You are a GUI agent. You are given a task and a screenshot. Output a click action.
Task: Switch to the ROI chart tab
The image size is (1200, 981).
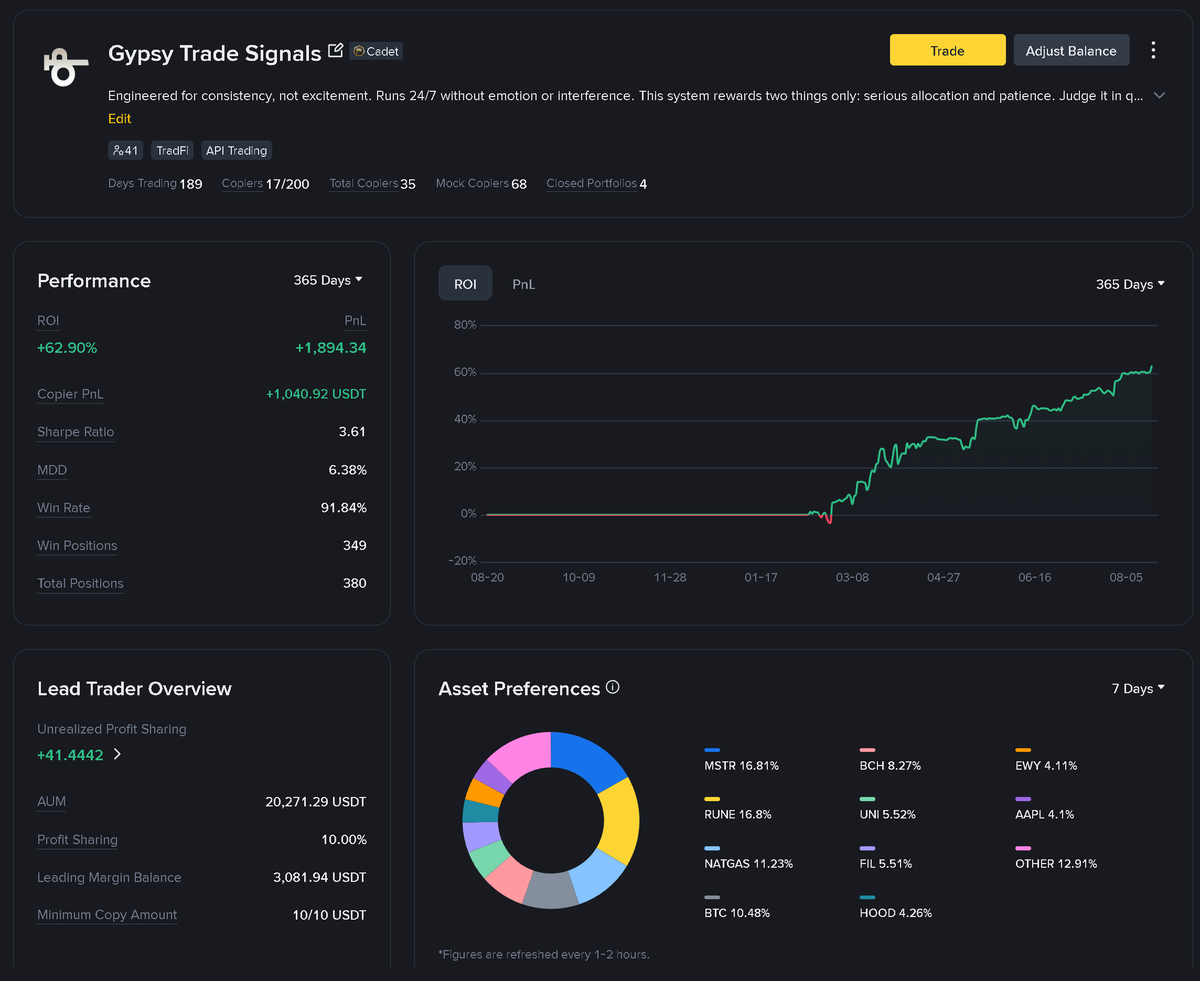click(465, 284)
